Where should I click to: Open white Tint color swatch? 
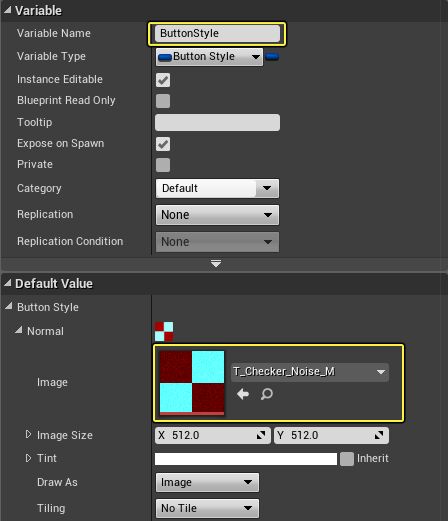point(246,459)
